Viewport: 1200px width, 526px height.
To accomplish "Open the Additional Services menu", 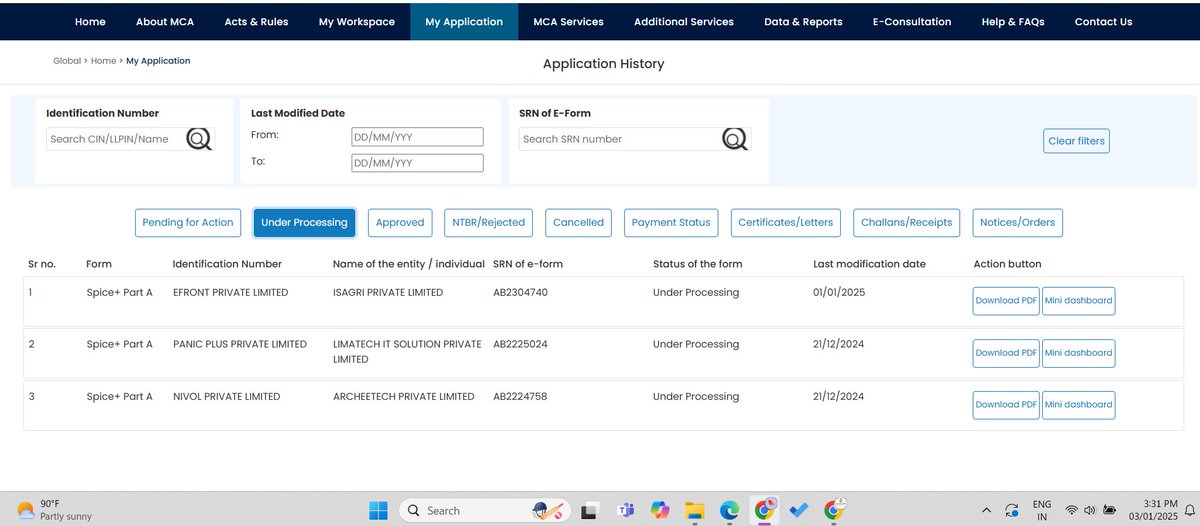I will [x=684, y=21].
